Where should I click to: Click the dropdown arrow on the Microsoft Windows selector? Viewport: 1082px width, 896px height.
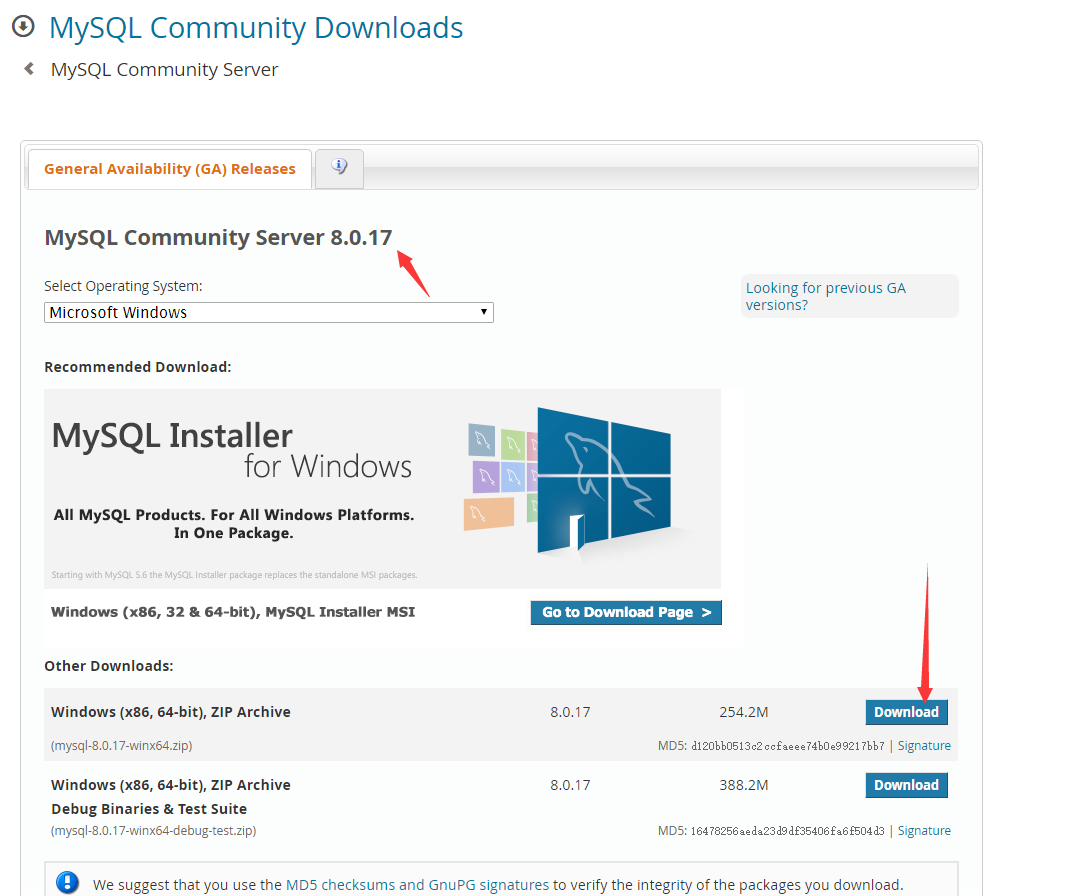[483, 312]
